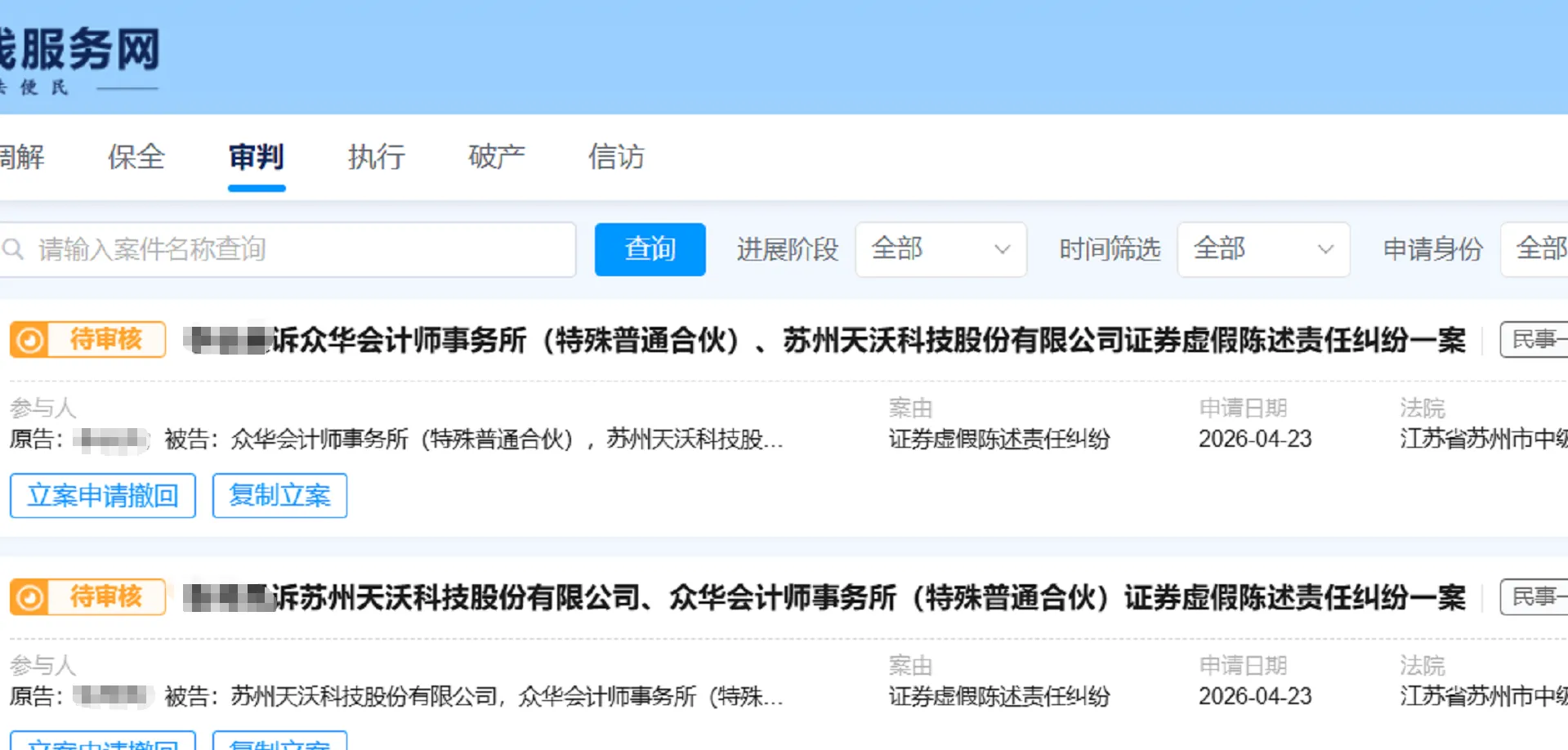Click 法院 江苏省苏州市中 in second case

(x=1483, y=697)
